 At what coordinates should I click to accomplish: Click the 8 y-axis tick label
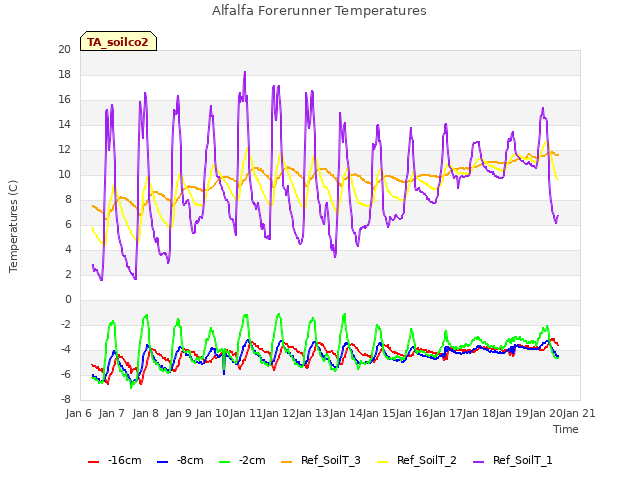pos(68,200)
